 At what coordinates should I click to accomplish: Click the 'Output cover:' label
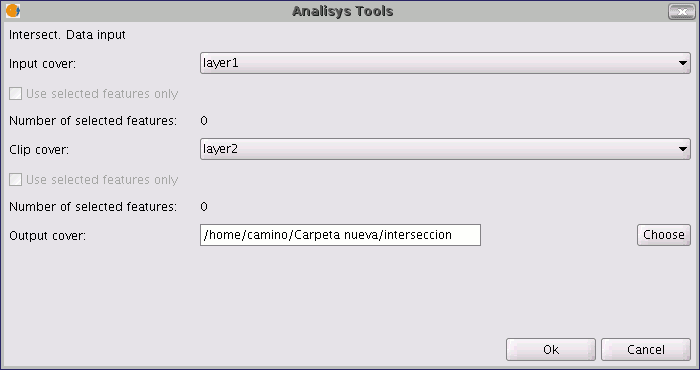47,236
